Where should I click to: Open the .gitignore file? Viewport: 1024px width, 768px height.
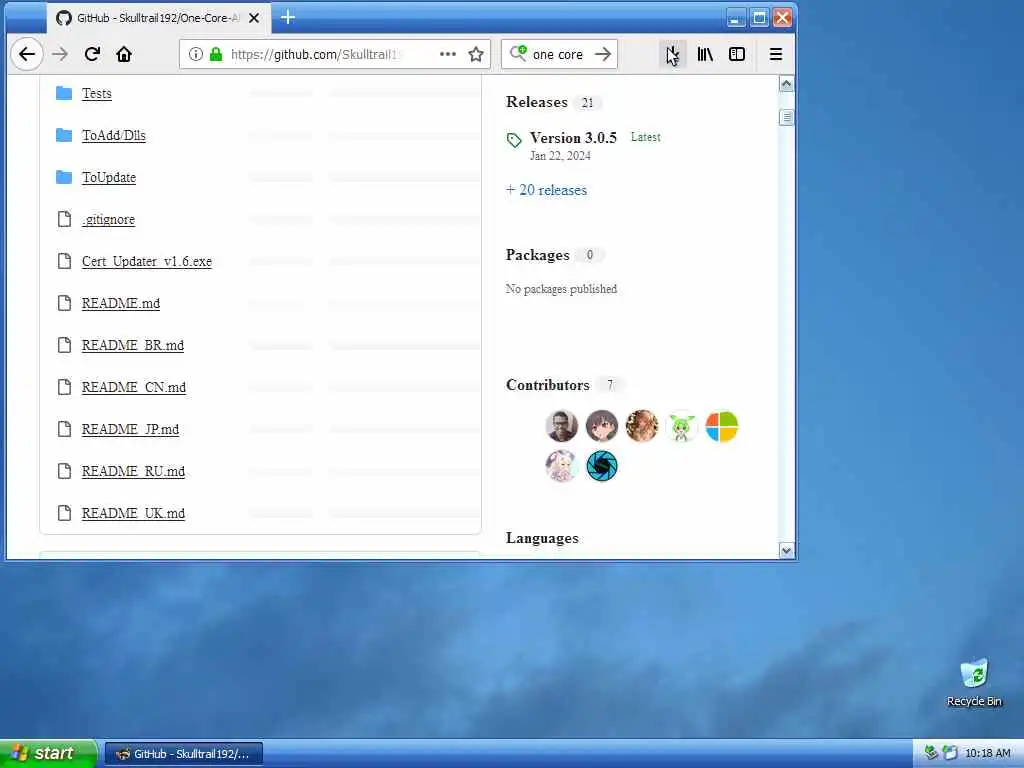pyautogui.click(x=108, y=219)
